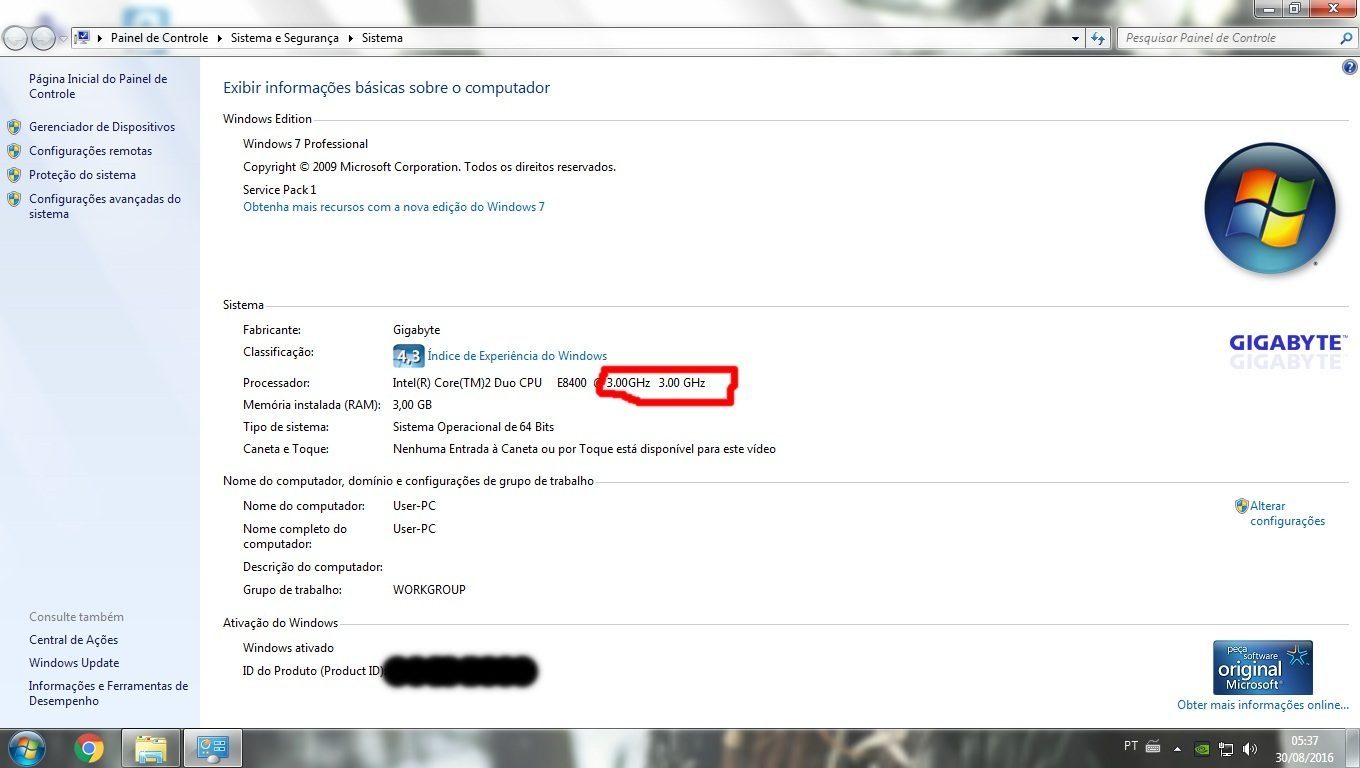Open Configurações remotas link
Screen dimensions: 1360x768
(x=90, y=151)
